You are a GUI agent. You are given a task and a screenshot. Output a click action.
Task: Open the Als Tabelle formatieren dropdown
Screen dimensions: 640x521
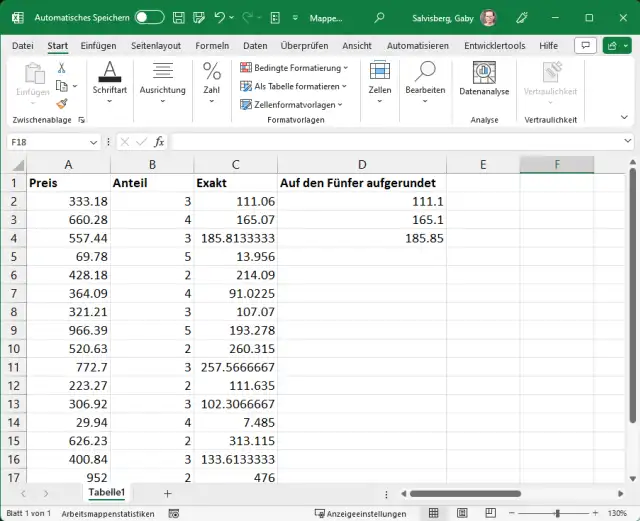tap(294, 86)
